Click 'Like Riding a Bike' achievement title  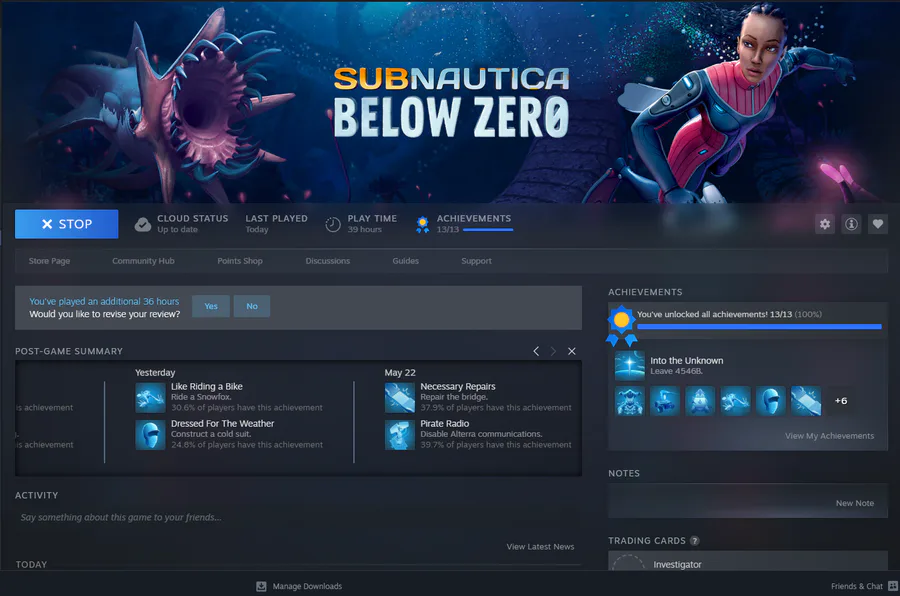click(x=207, y=386)
